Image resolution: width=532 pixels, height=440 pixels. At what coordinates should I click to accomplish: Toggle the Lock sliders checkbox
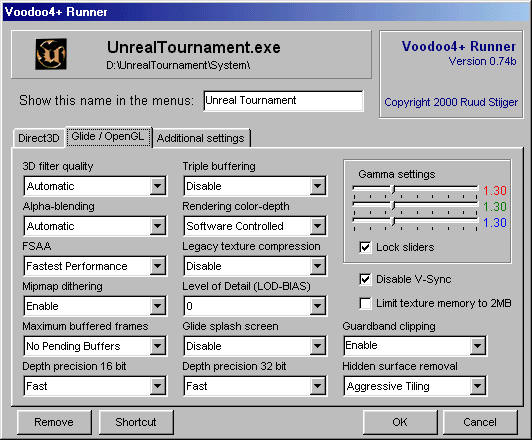click(365, 247)
